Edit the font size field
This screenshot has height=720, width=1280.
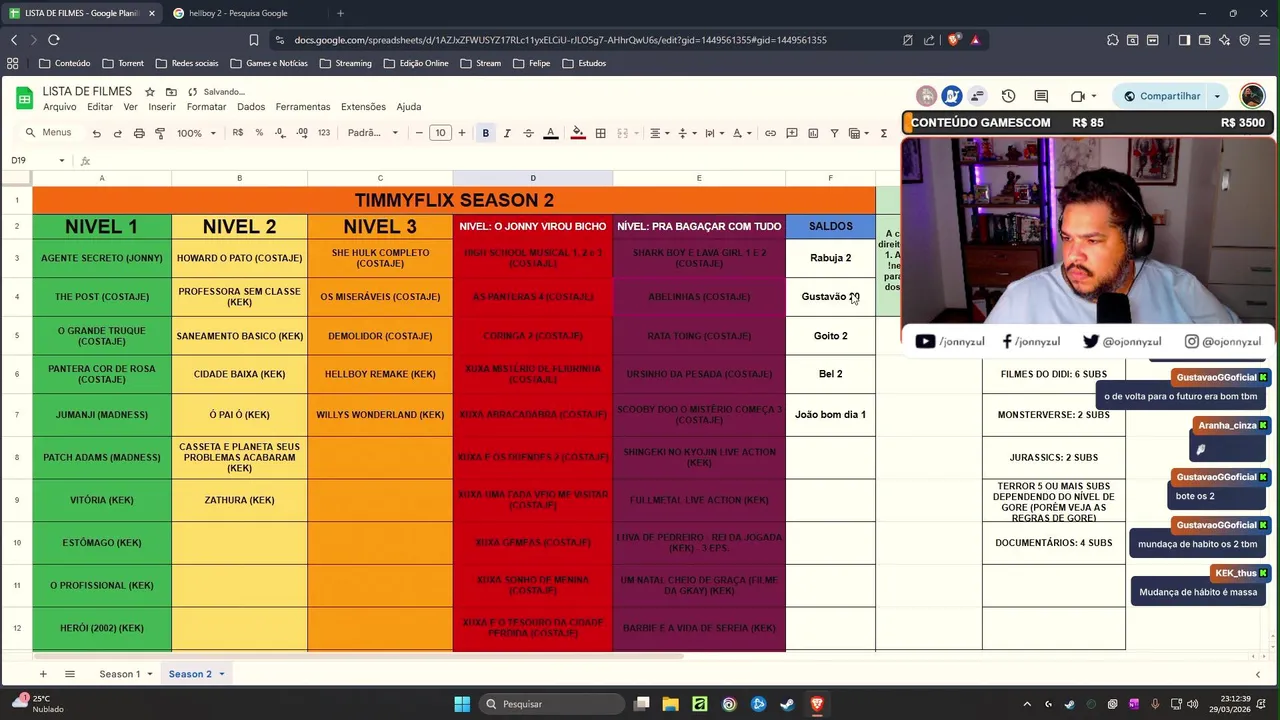[440, 133]
